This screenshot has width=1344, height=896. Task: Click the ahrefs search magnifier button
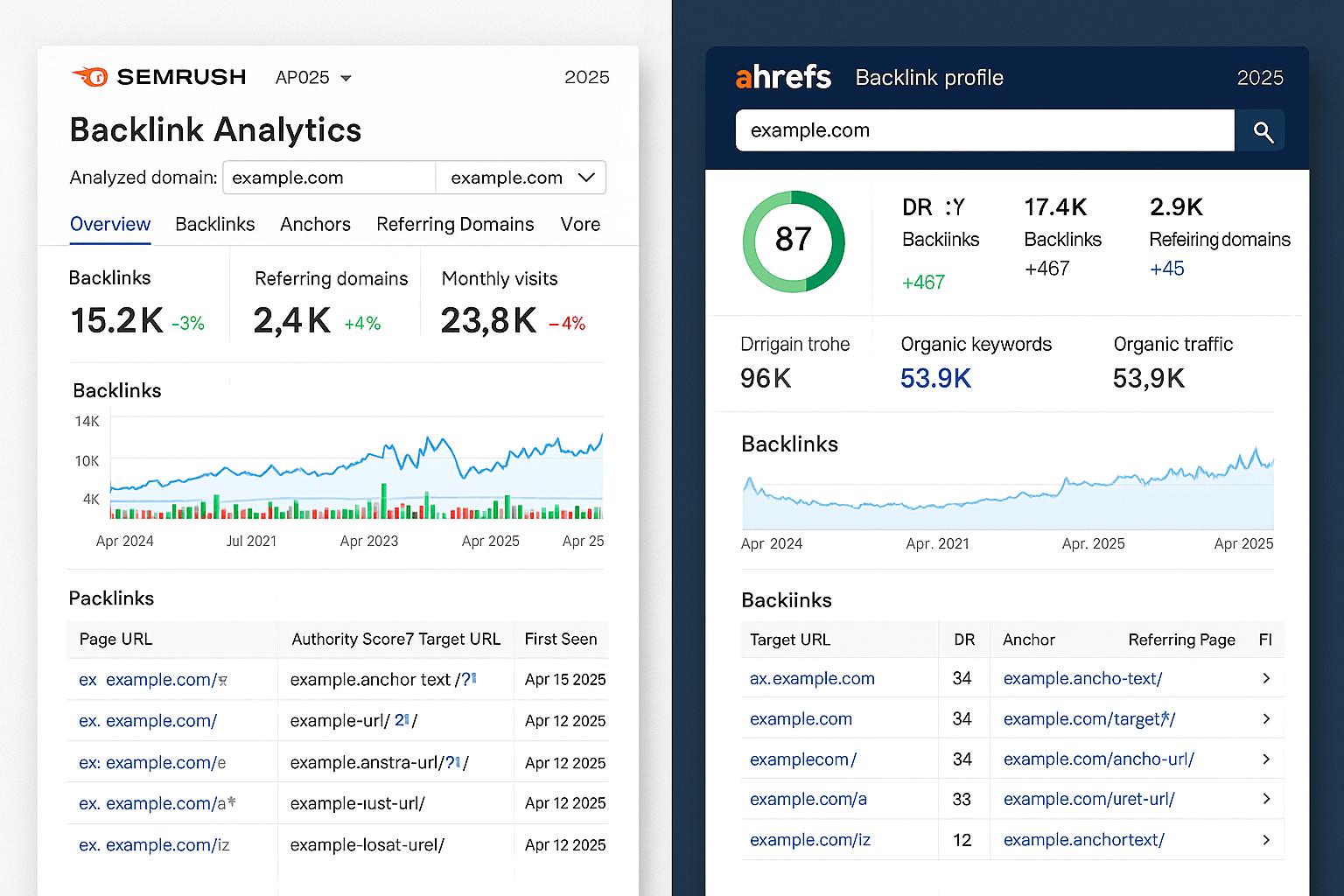pyautogui.click(x=1260, y=130)
